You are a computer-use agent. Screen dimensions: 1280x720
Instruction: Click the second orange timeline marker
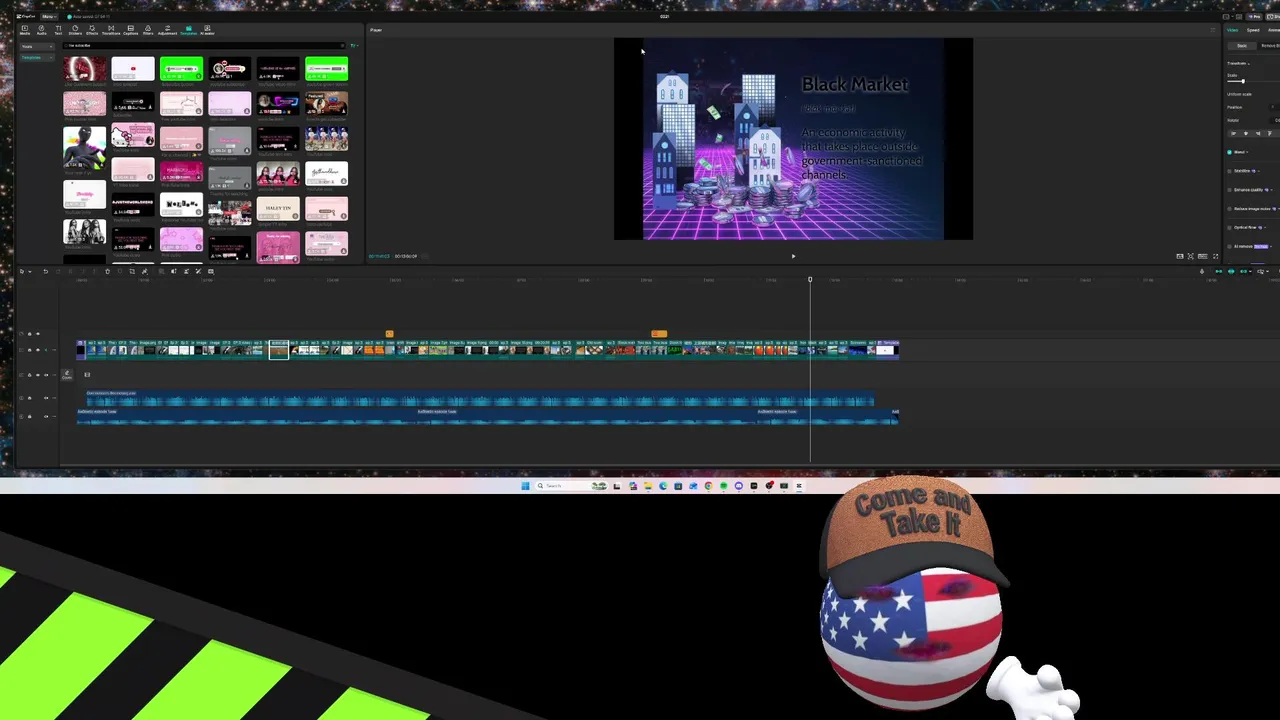point(658,334)
